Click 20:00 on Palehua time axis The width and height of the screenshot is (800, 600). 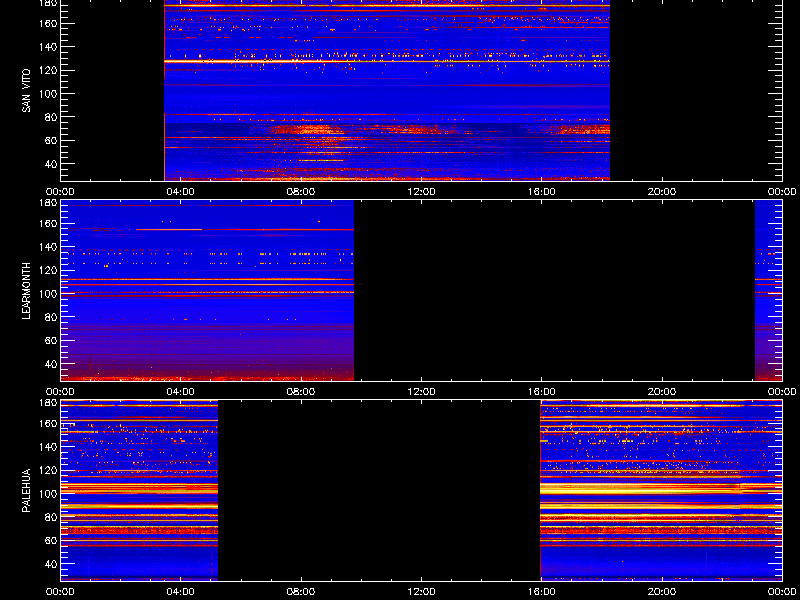(662, 592)
